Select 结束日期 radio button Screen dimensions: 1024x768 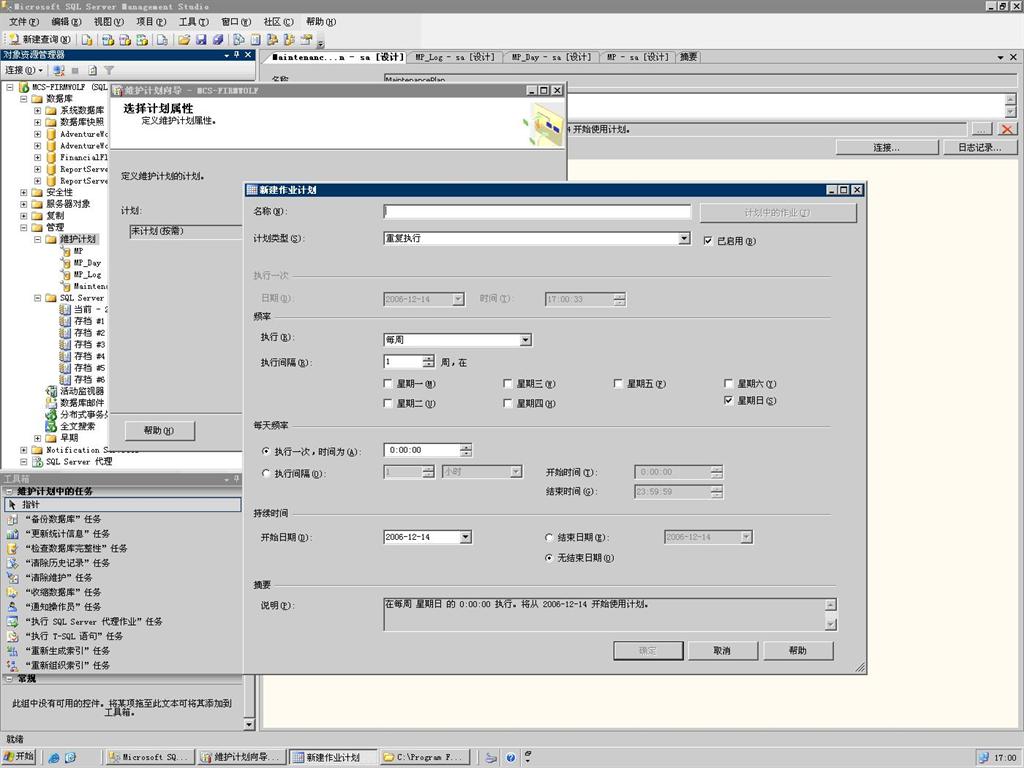click(549, 537)
